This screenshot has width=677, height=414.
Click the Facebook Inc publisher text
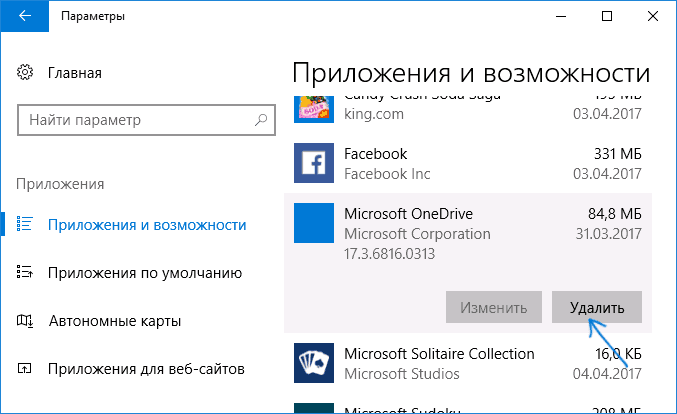click(387, 174)
